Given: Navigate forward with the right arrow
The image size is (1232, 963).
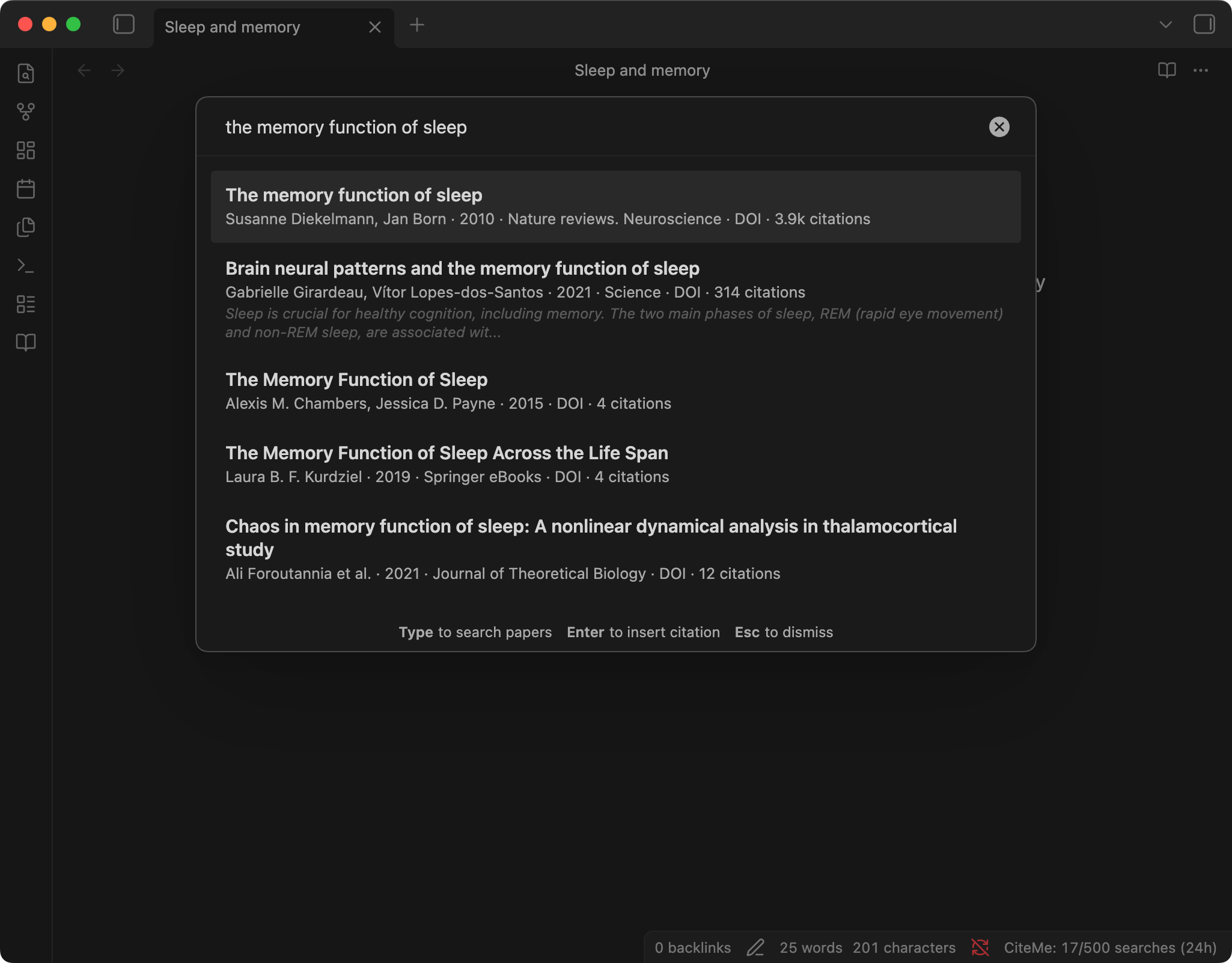Looking at the screenshot, I should tap(118, 70).
